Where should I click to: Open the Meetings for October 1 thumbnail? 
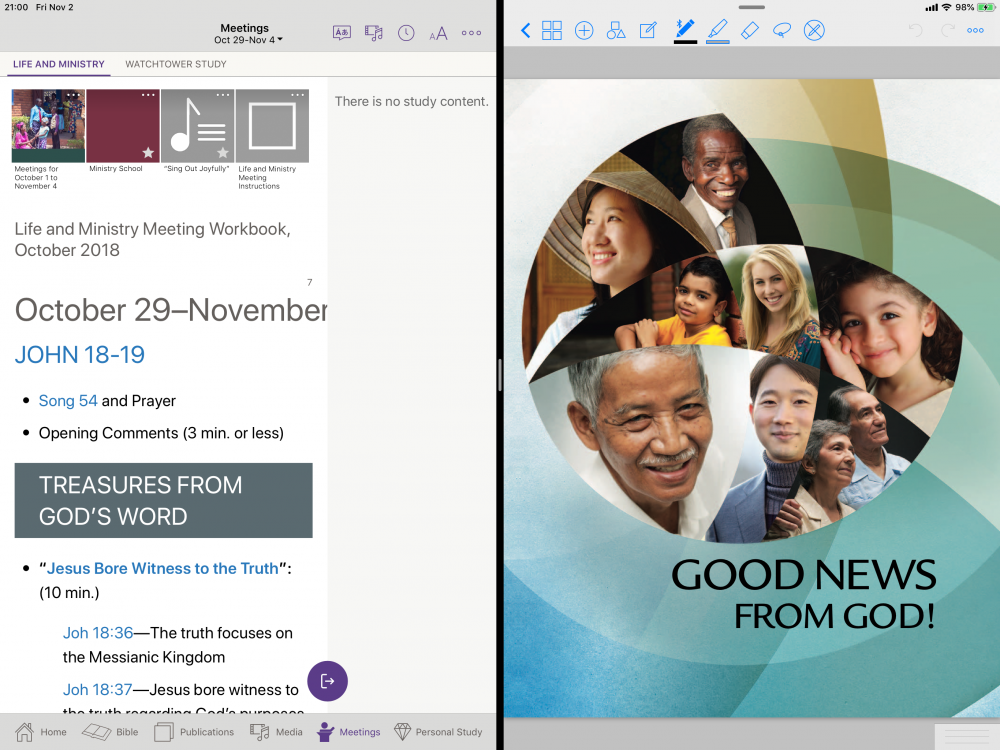pyautogui.click(x=48, y=126)
